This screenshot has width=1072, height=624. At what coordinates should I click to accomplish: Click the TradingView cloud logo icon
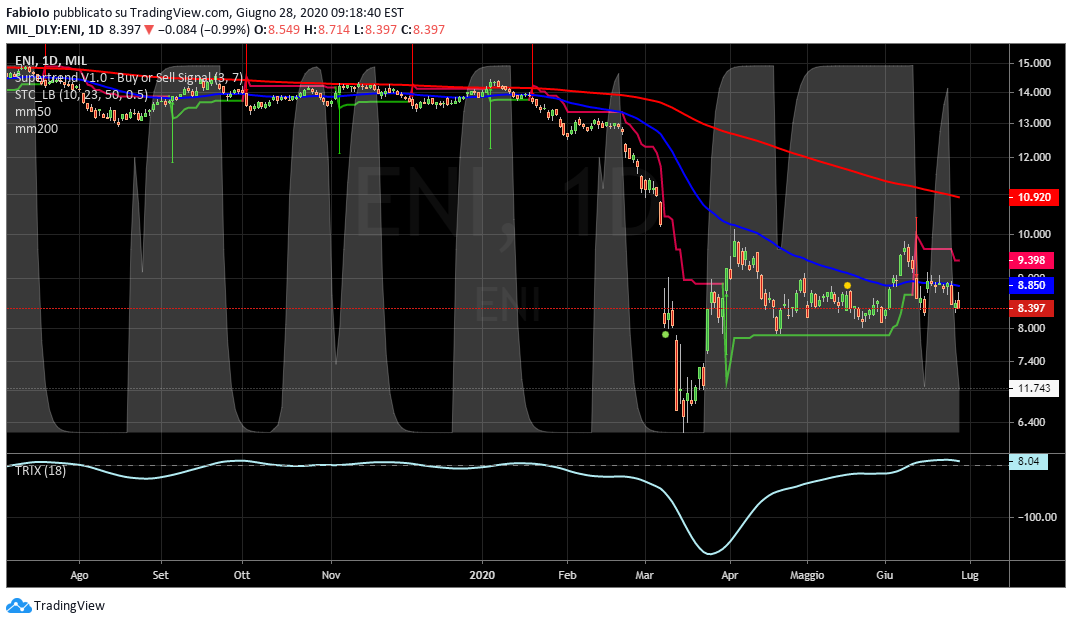click(x=18, y=606)
